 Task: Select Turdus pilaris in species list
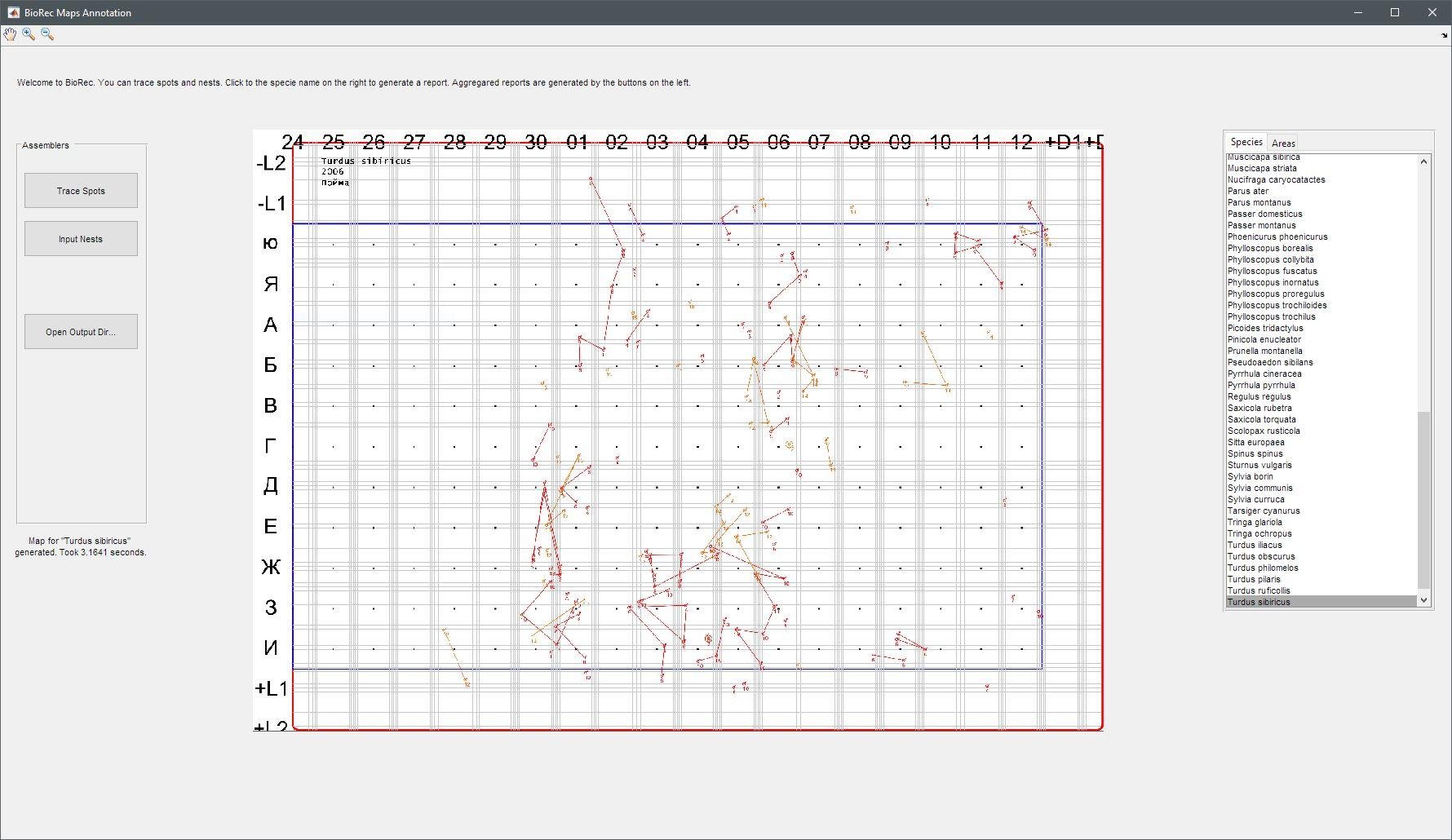[1254, 579]
